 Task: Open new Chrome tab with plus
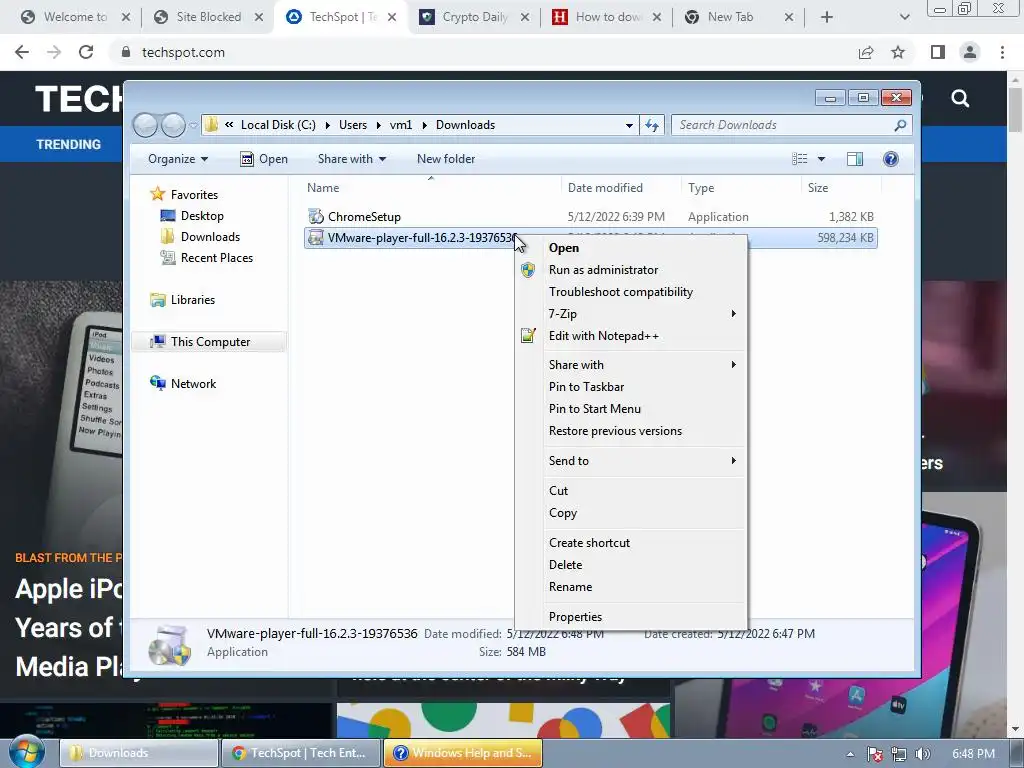point(827,17)
